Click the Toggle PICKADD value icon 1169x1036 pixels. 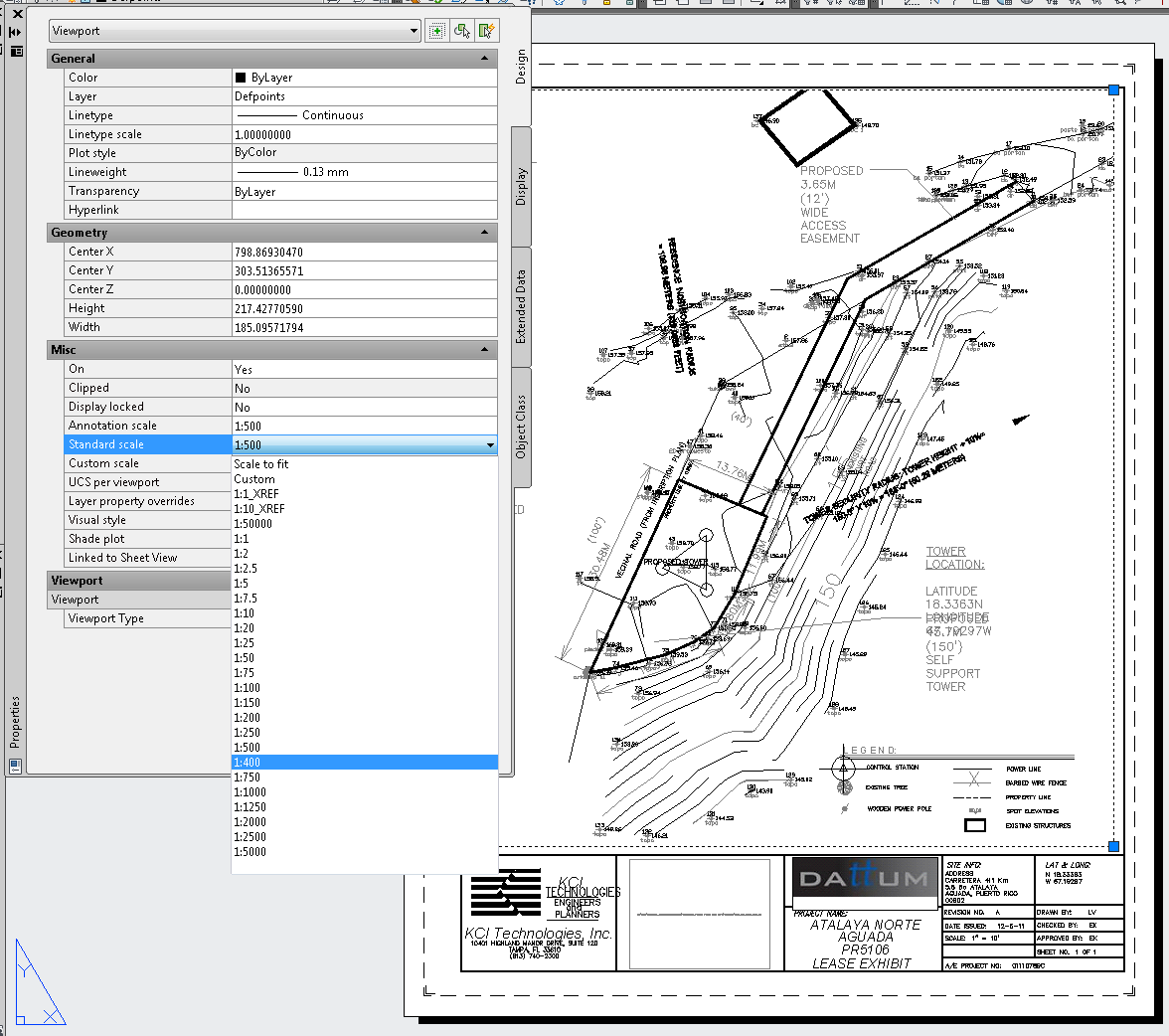pyautogui.click(x=436, y=30)
